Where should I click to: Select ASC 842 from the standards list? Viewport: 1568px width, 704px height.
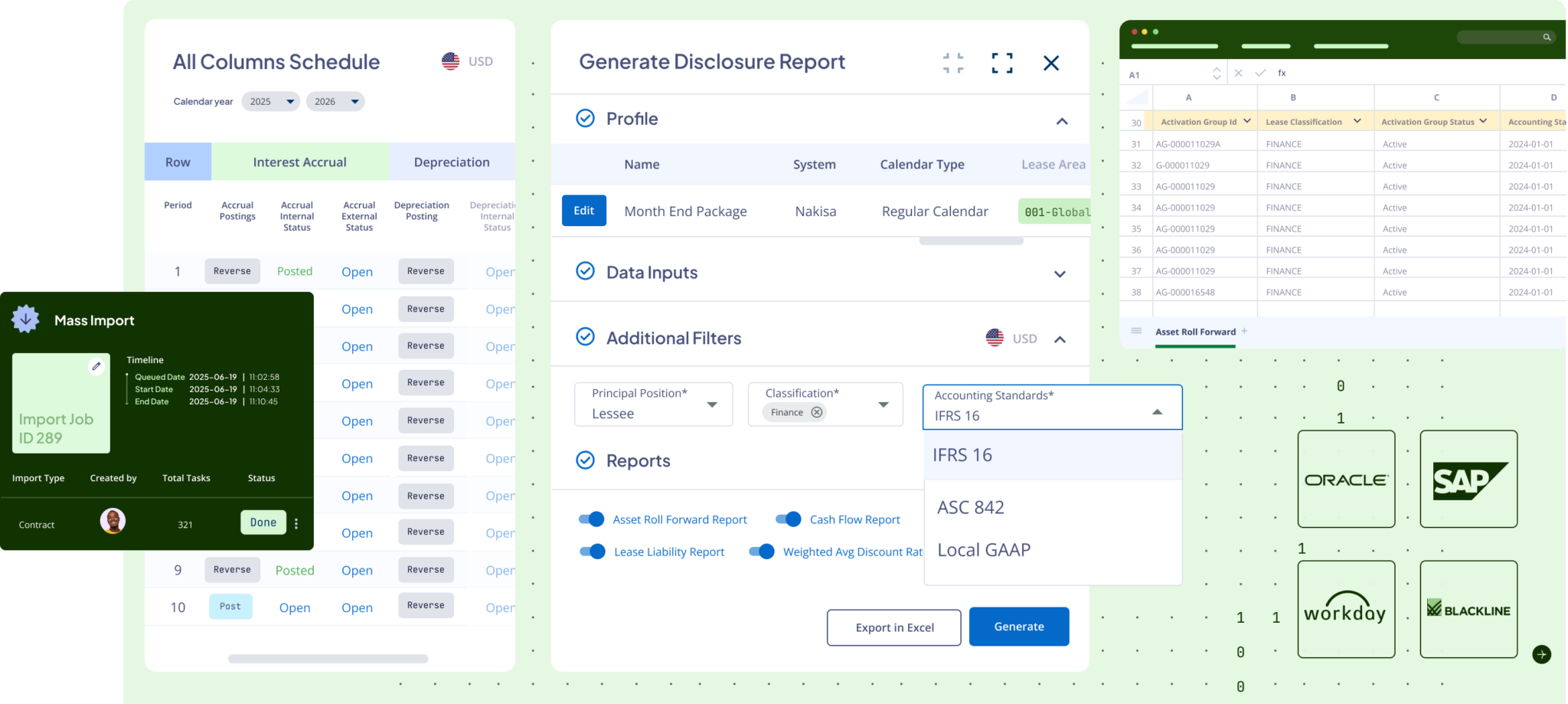tap(971, 507)
